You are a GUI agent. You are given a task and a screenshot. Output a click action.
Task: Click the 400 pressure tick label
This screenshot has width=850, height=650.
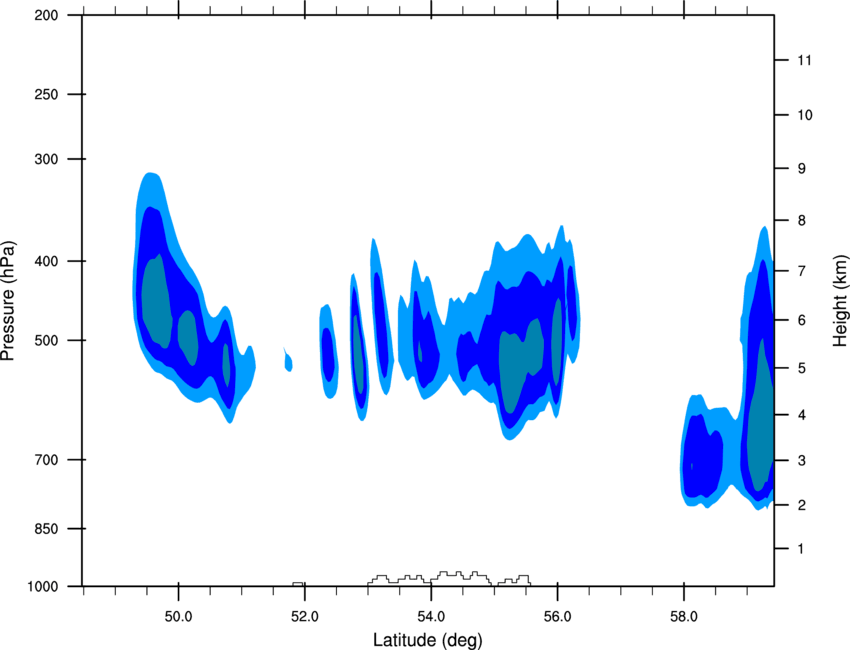point(46,261)
